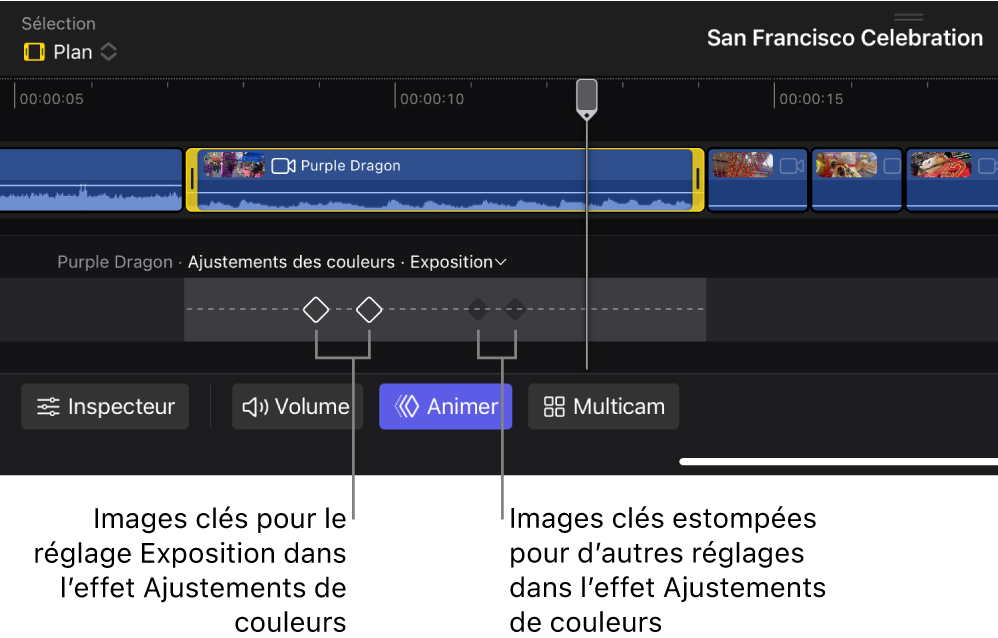Select the first white Exposition keyframe
This screenshot has height=638, width=998.
(x=316, y=309)
